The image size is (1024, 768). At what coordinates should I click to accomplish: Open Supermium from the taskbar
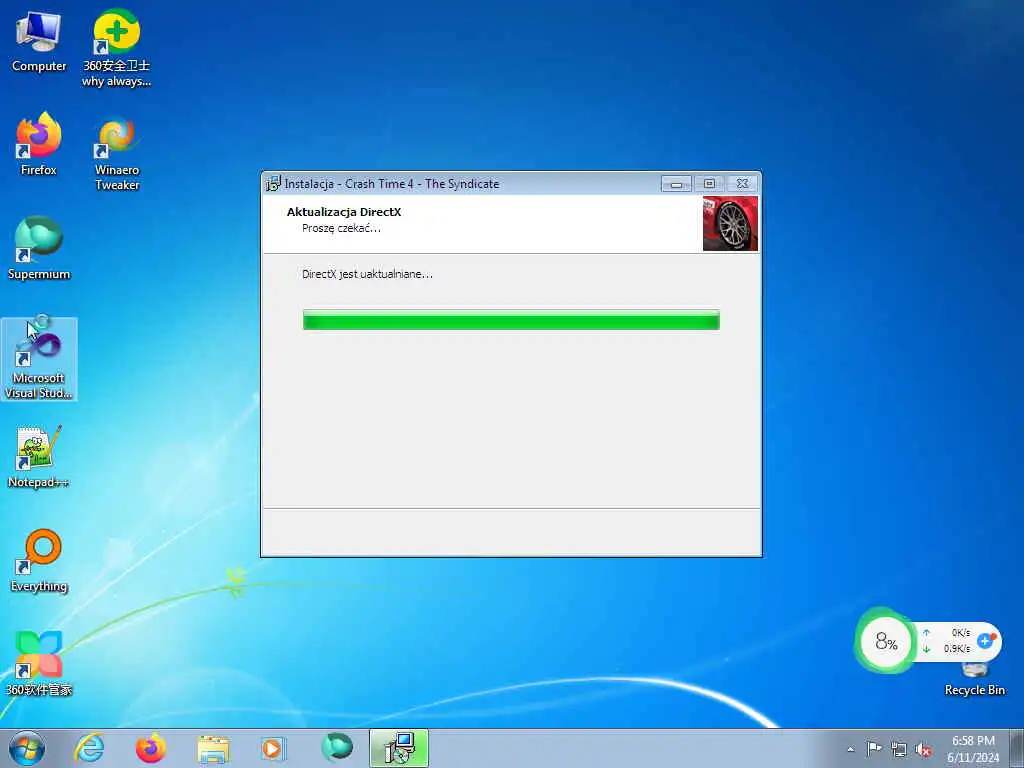tap(336, 748)
